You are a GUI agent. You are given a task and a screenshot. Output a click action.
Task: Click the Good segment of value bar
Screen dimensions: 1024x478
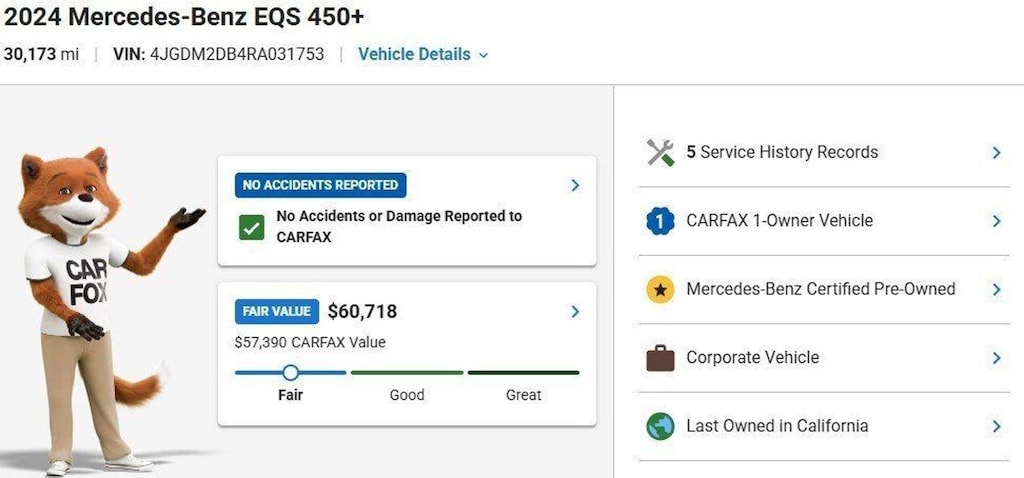click(407, 373)
